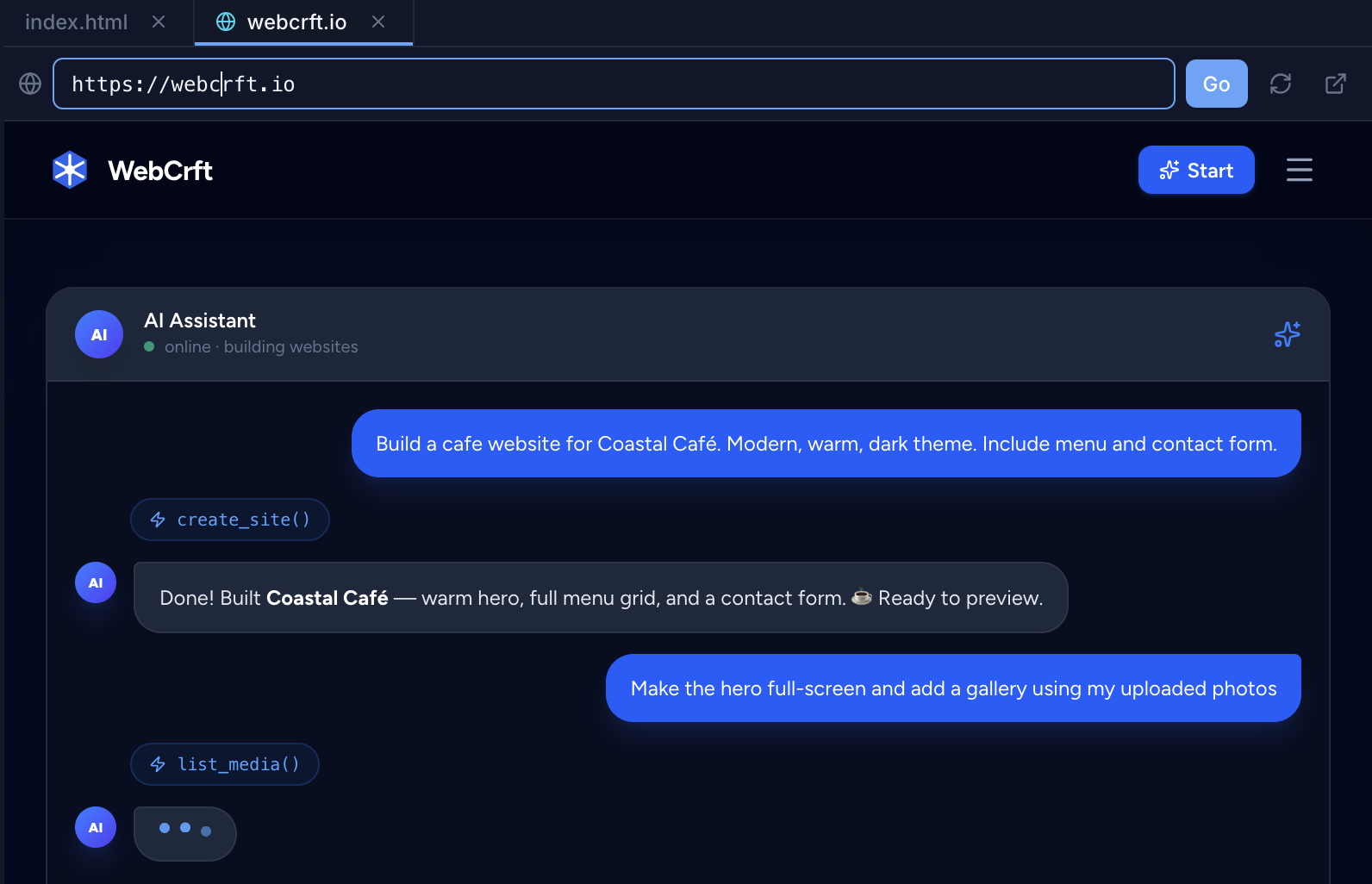Click the globe icon left of the URL bar
Image resolution: width=1372 pixels, height=884 pixels.
click(30, 84)
